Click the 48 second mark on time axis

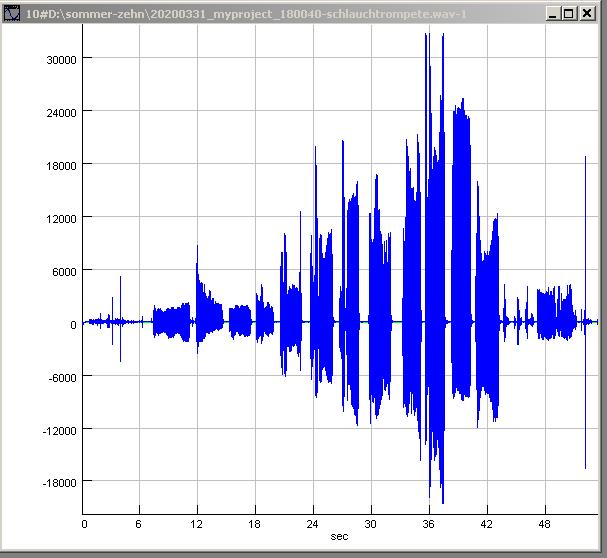543,524
